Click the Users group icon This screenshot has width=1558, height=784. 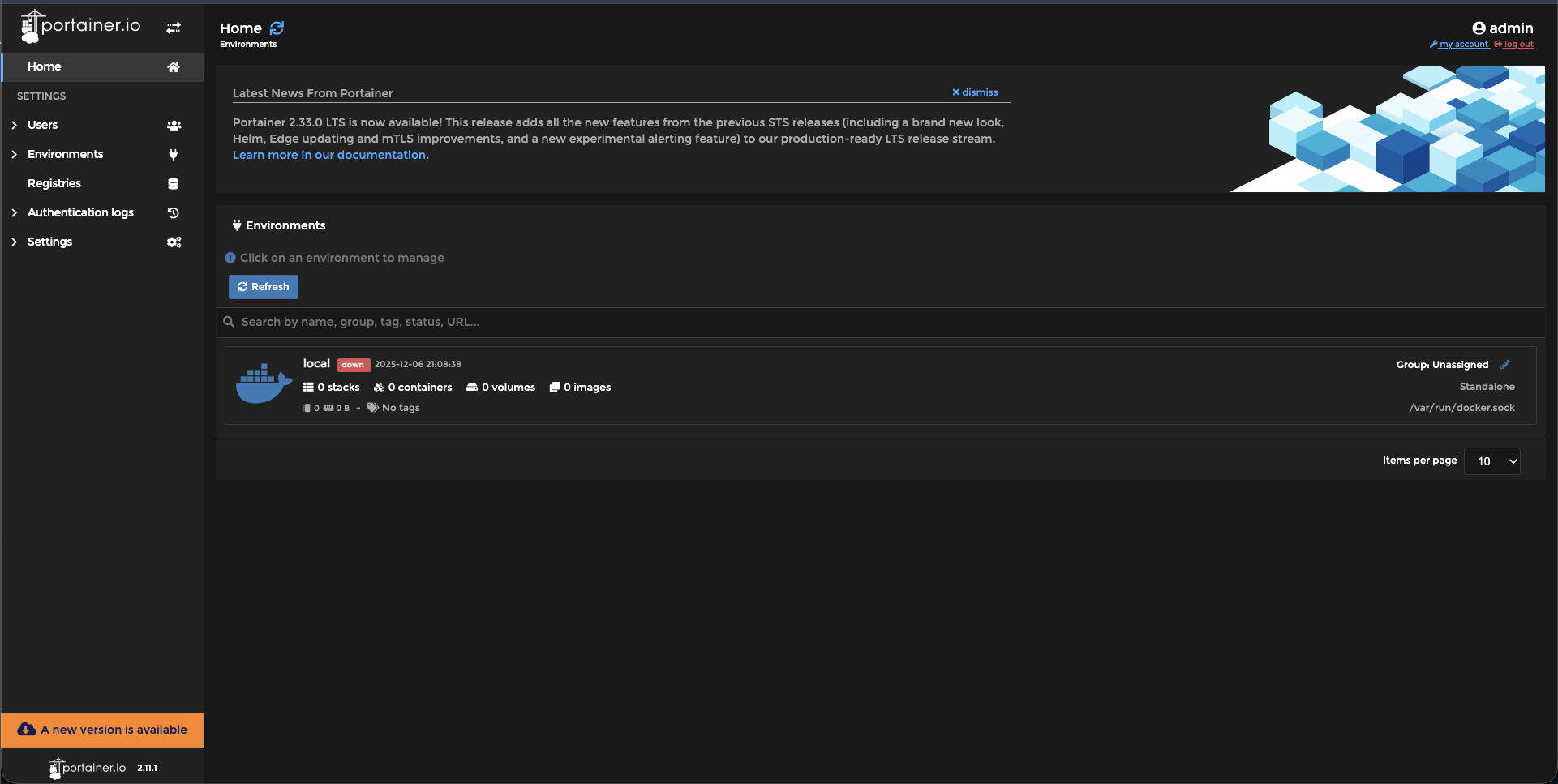[174, 126]
